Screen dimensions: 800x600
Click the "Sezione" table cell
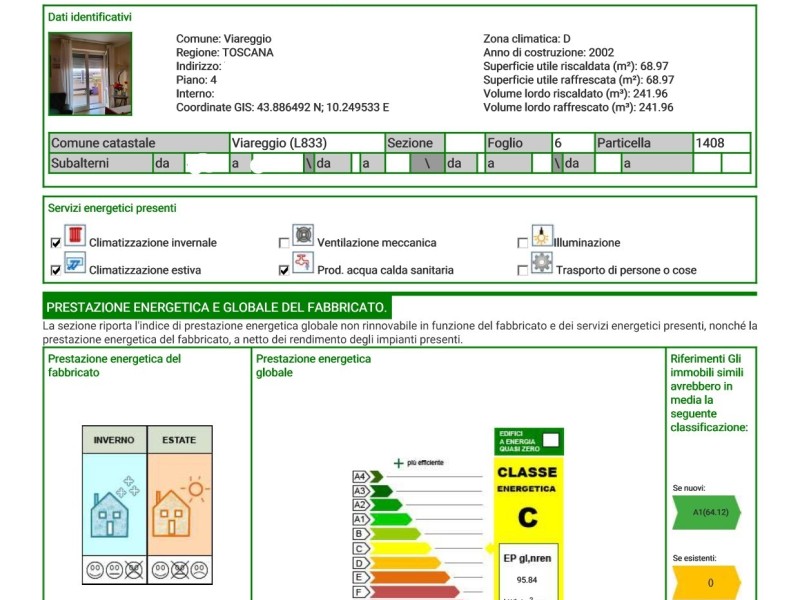415,143
